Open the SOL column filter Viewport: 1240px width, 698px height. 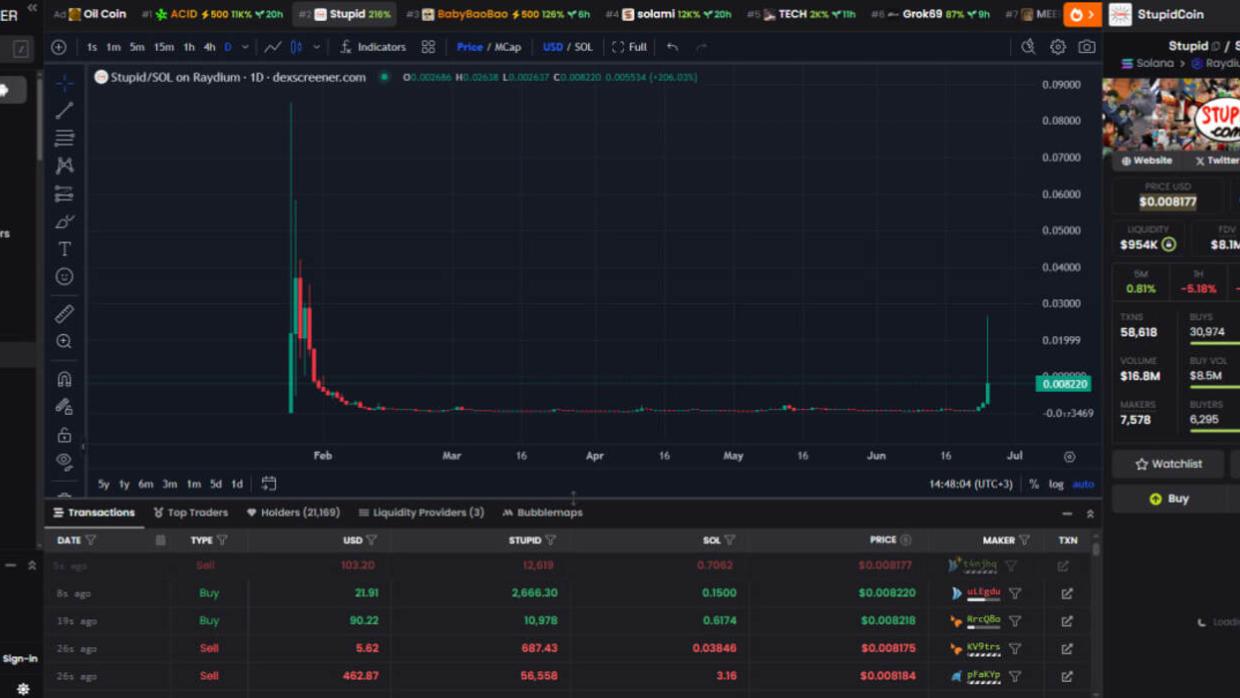coord(730,540)
